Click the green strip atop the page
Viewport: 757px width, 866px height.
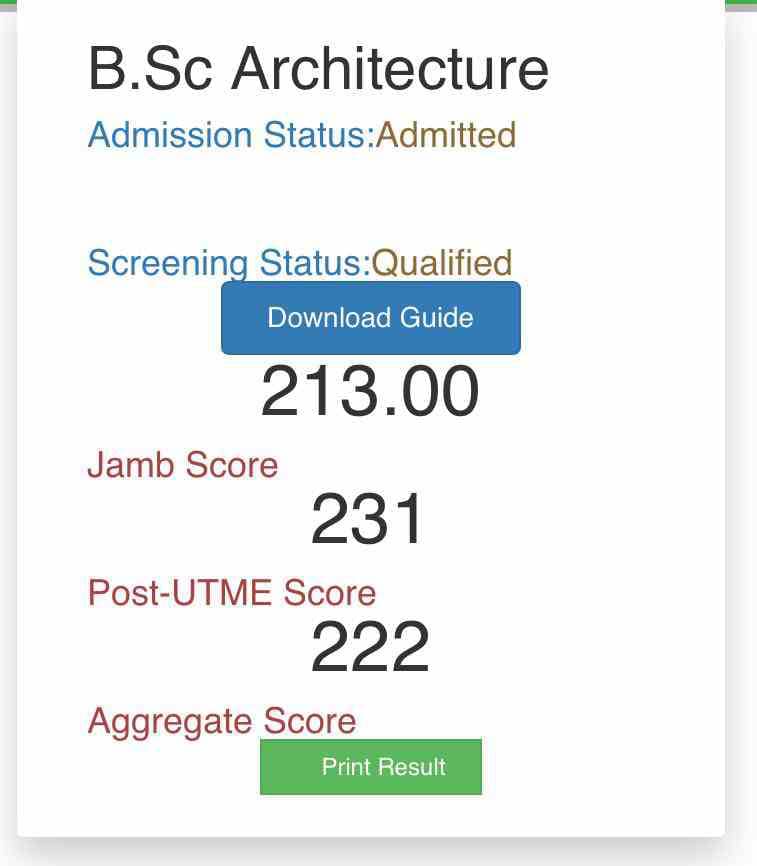coord(740,4)
